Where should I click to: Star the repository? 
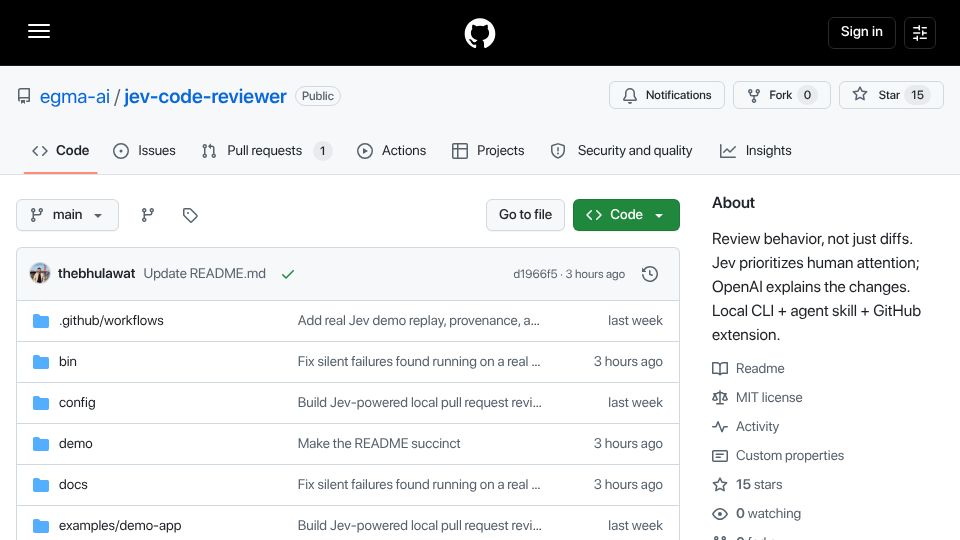[x=891, y=95]
